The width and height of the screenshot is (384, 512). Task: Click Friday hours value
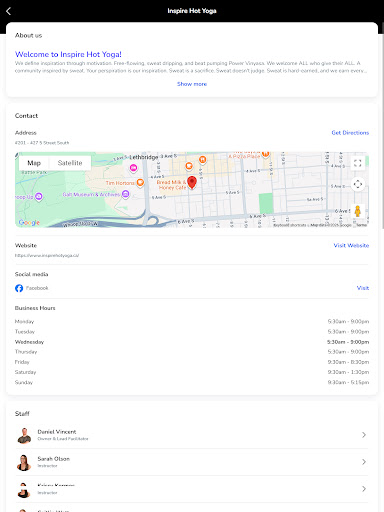[x=348, y=362]
